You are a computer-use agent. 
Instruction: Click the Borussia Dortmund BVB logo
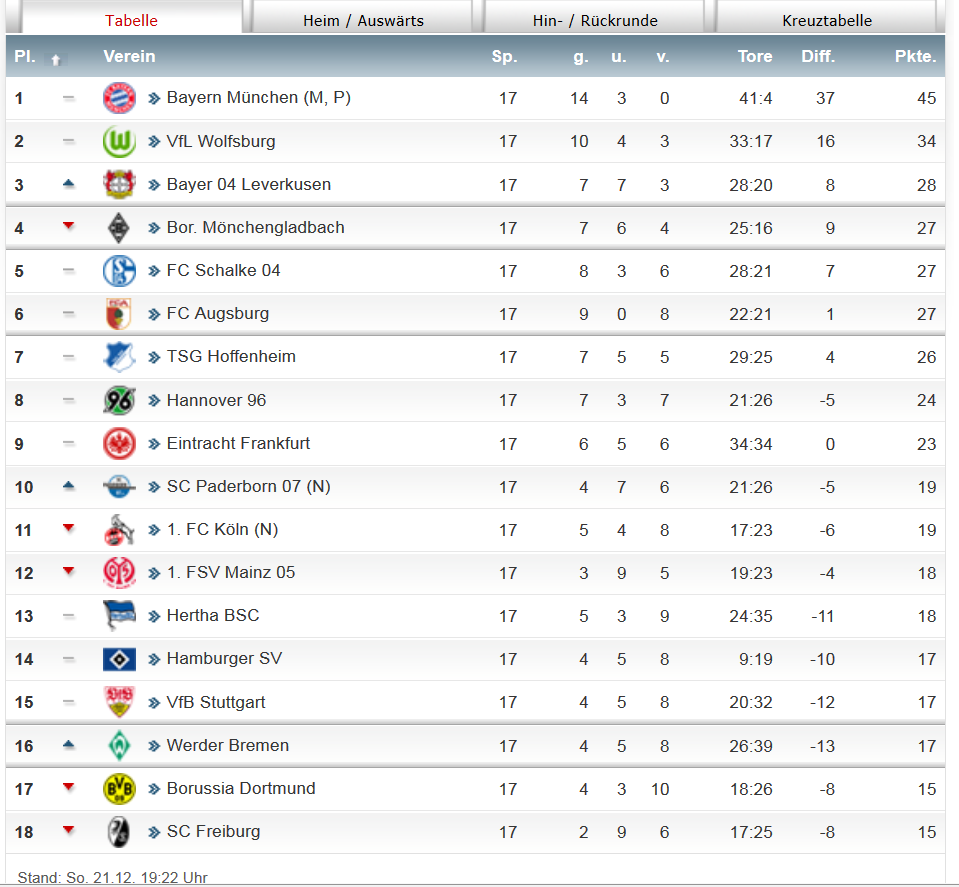pyautogui.click(x=119, y=788)
